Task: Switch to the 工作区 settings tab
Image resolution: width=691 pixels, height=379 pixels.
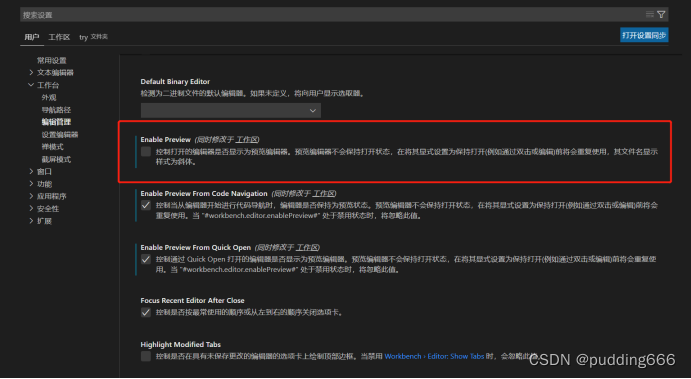Action: pyautogui.click(x=59, y=37)
